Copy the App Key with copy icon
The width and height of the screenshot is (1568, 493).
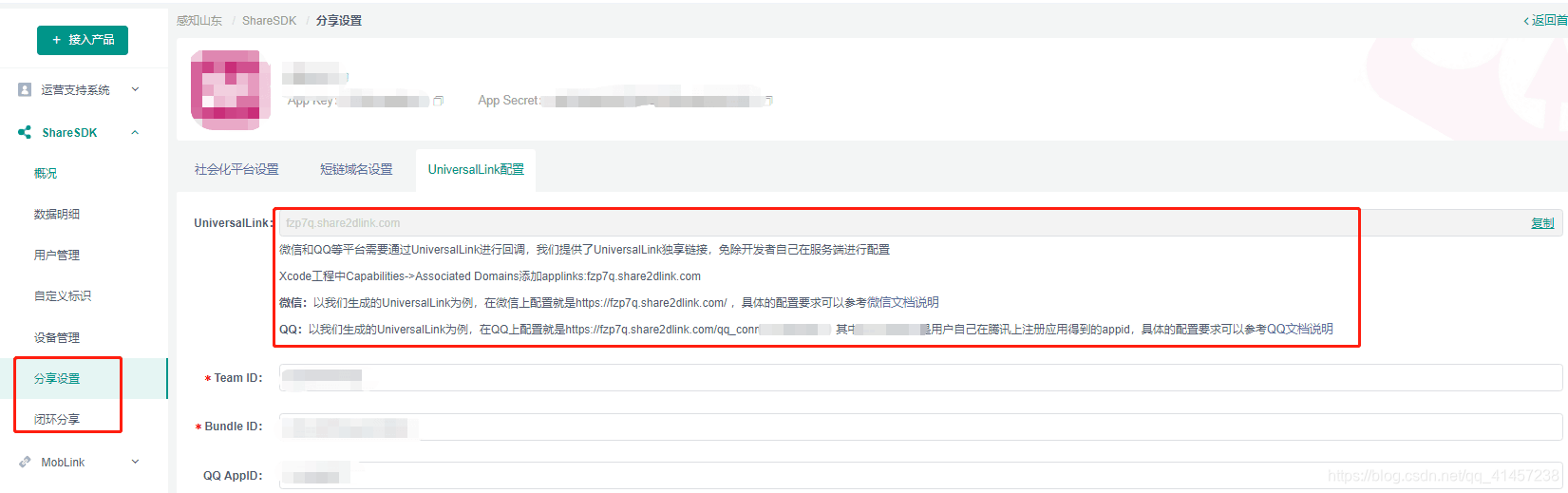pyautogui.click(x=439, y=101)
